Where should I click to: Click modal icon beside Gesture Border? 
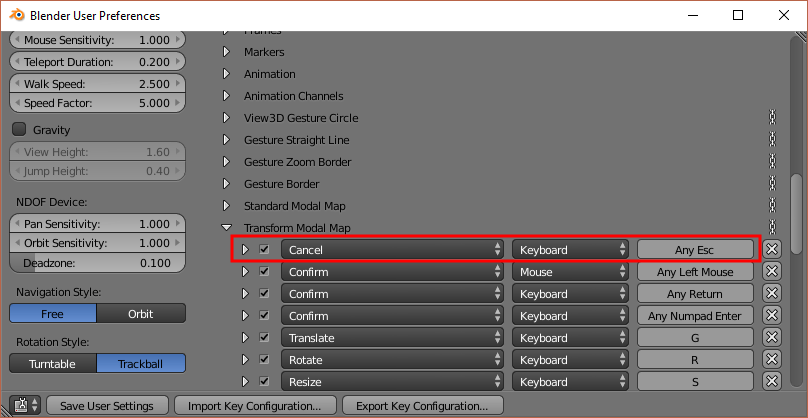772,183
